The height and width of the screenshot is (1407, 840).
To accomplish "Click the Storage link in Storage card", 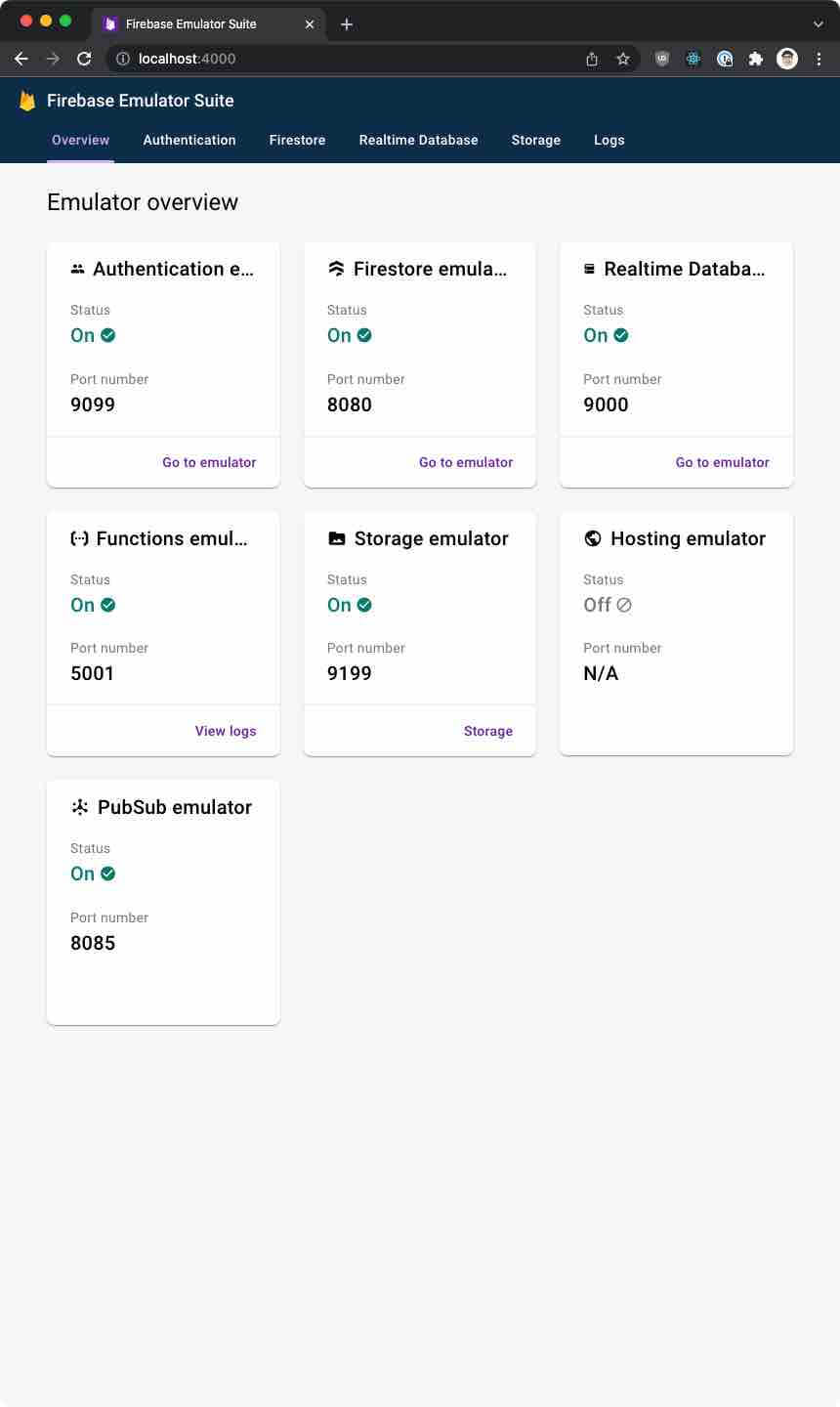I will pyautogui.click(x=488, y=731).
